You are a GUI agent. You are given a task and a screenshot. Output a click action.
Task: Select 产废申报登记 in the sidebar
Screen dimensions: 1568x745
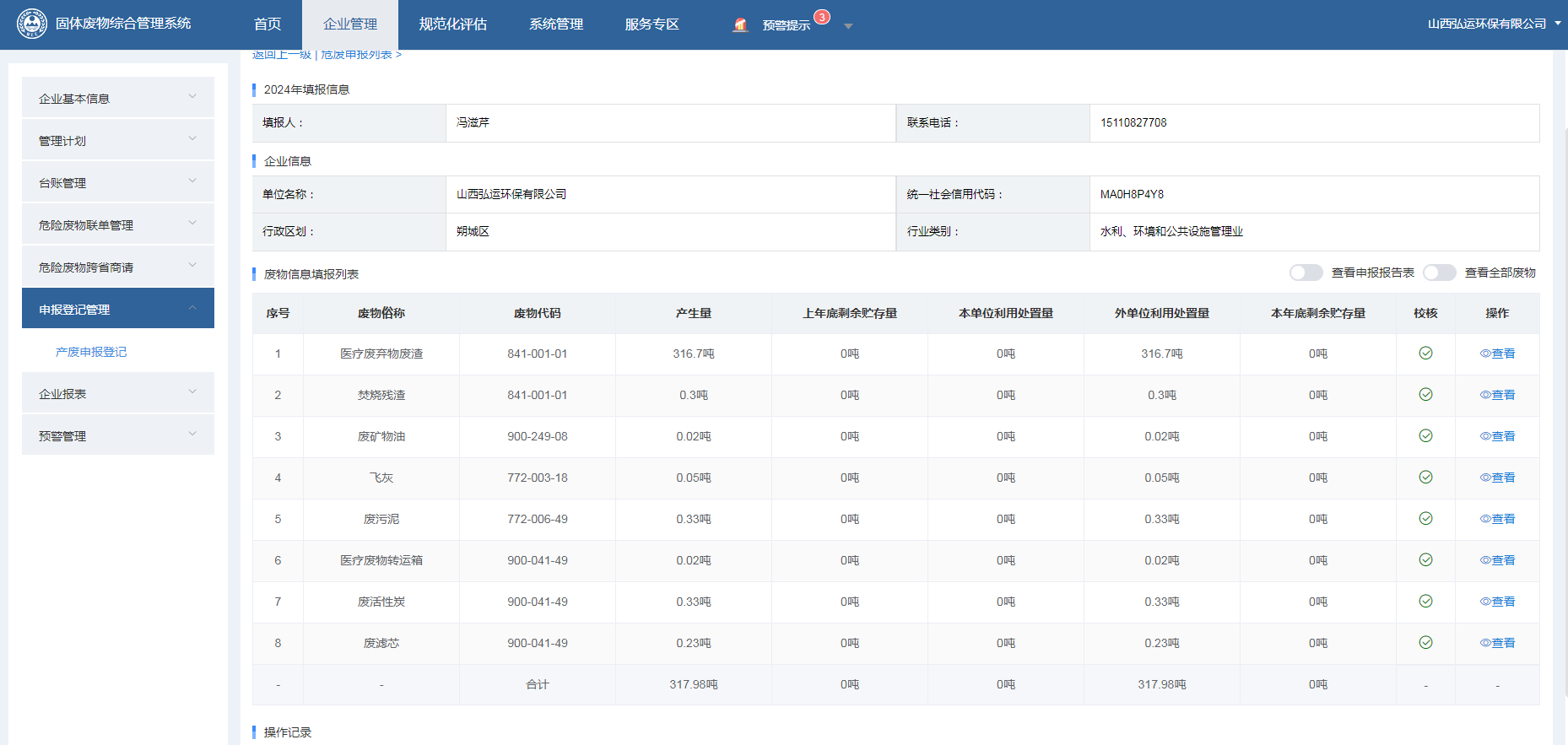(91, 352)
